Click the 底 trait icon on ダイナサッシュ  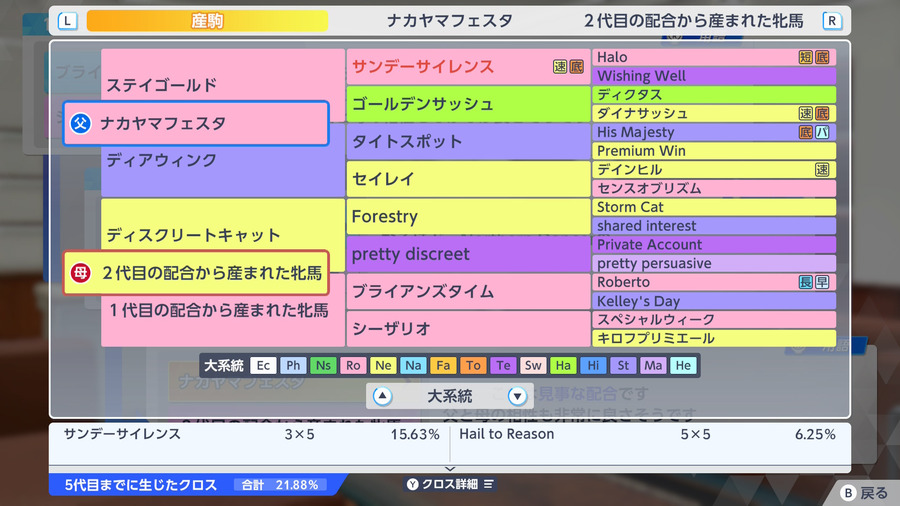822,113
